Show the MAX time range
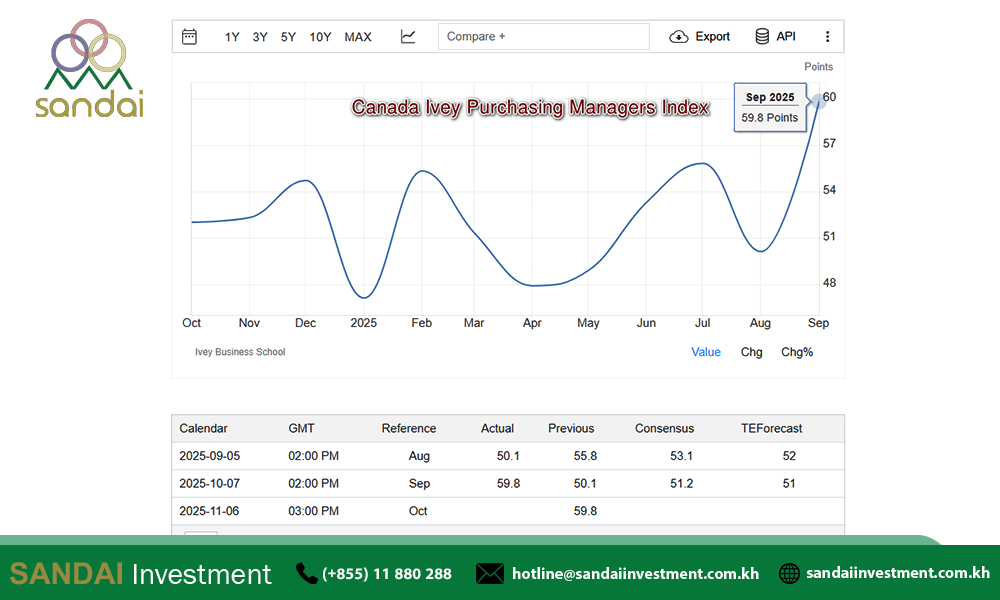Viewport: 1000px width, 600px height. coord(357,37)
